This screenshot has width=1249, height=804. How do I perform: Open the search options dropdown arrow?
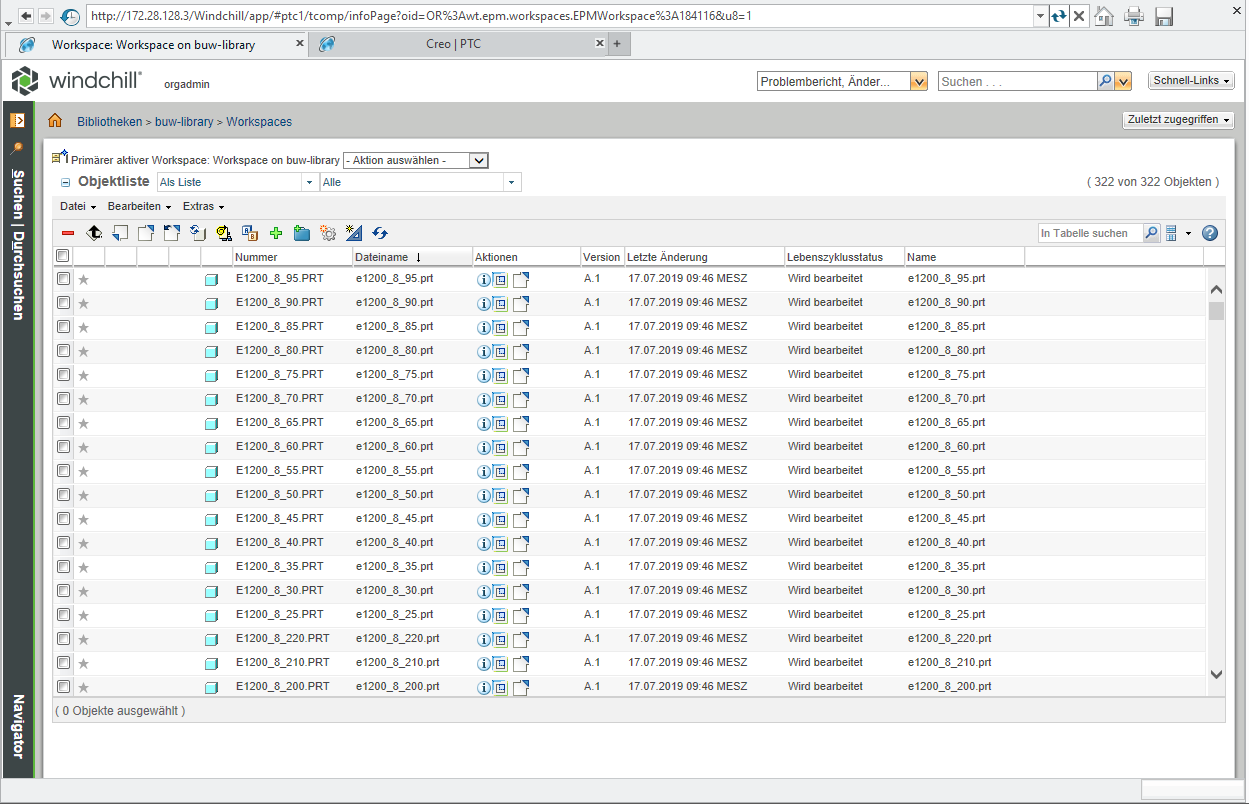pos(1124,81)
